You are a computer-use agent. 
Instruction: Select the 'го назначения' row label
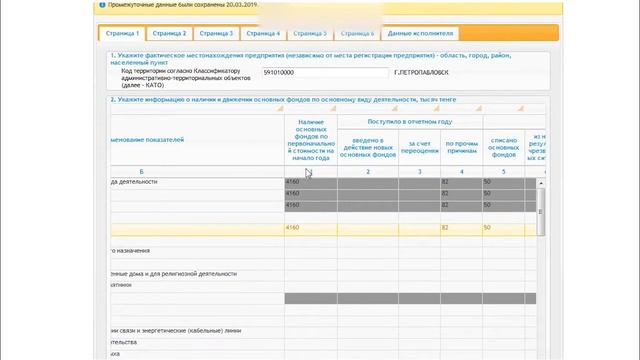click(x=130, y=251)
